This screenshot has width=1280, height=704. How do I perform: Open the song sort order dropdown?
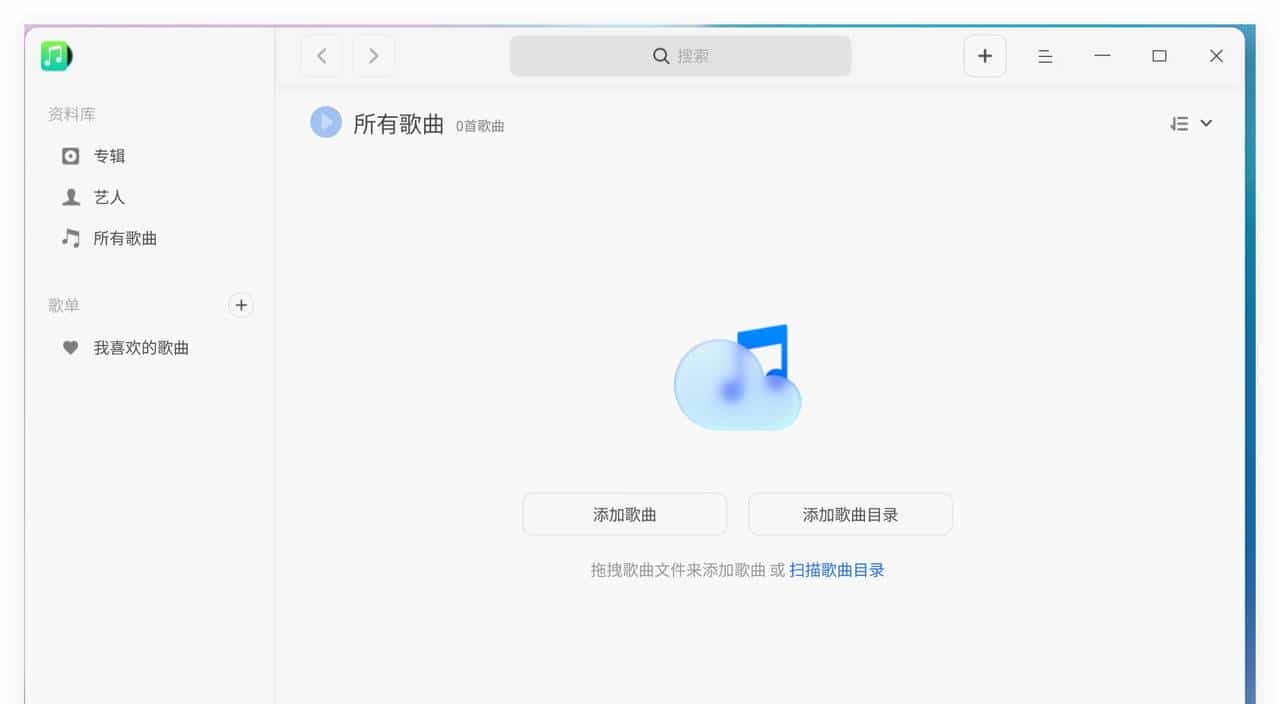pos(1191,123)
